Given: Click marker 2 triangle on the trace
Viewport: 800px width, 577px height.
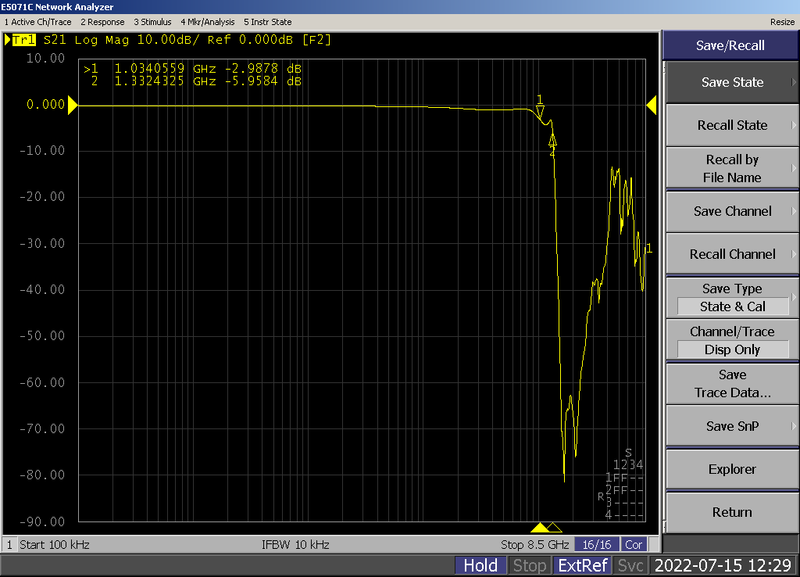Looking at the screenshot, I should coord(553,140).
